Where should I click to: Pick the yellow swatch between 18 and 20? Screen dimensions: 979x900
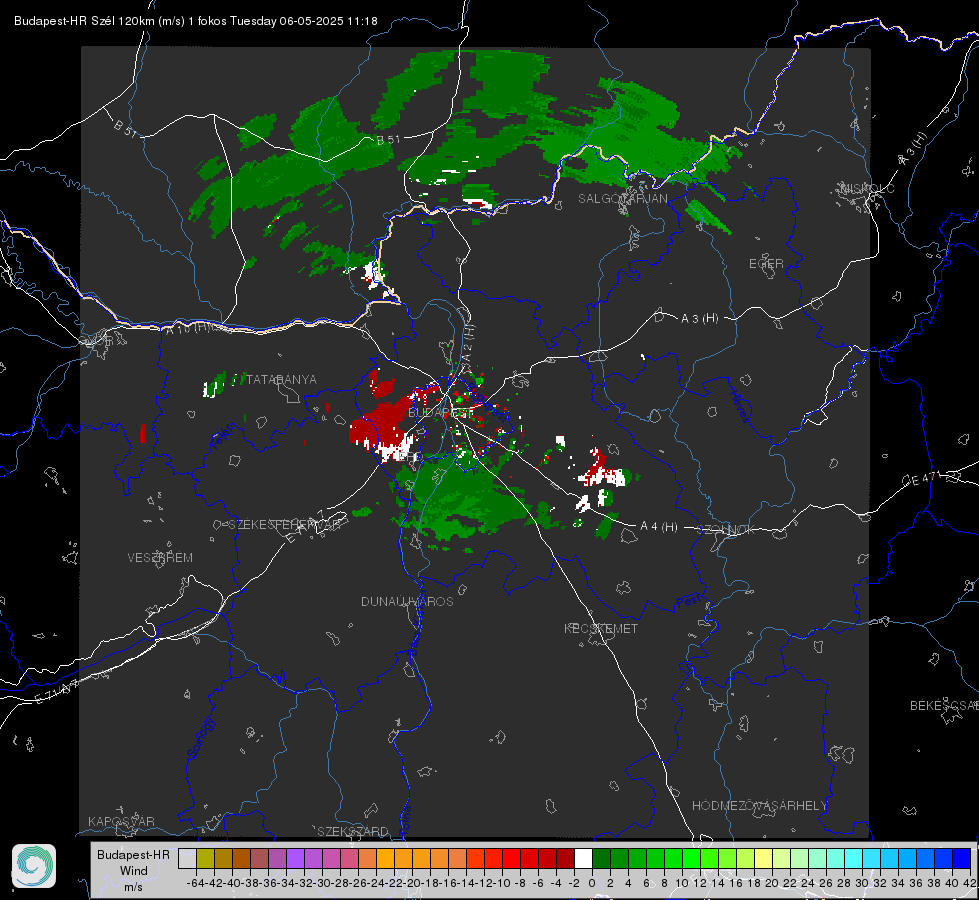point(764,858)
